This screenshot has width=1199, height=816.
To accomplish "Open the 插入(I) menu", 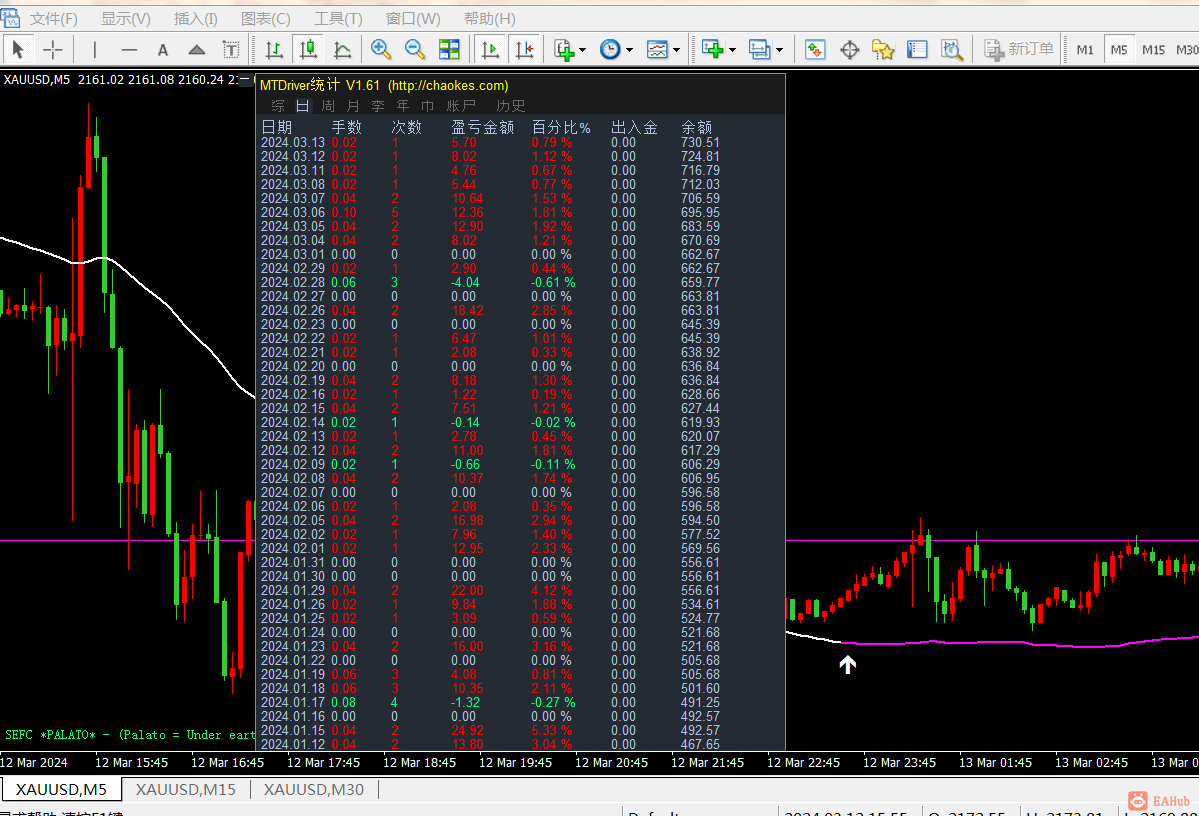I will click(x=195, y=18).
